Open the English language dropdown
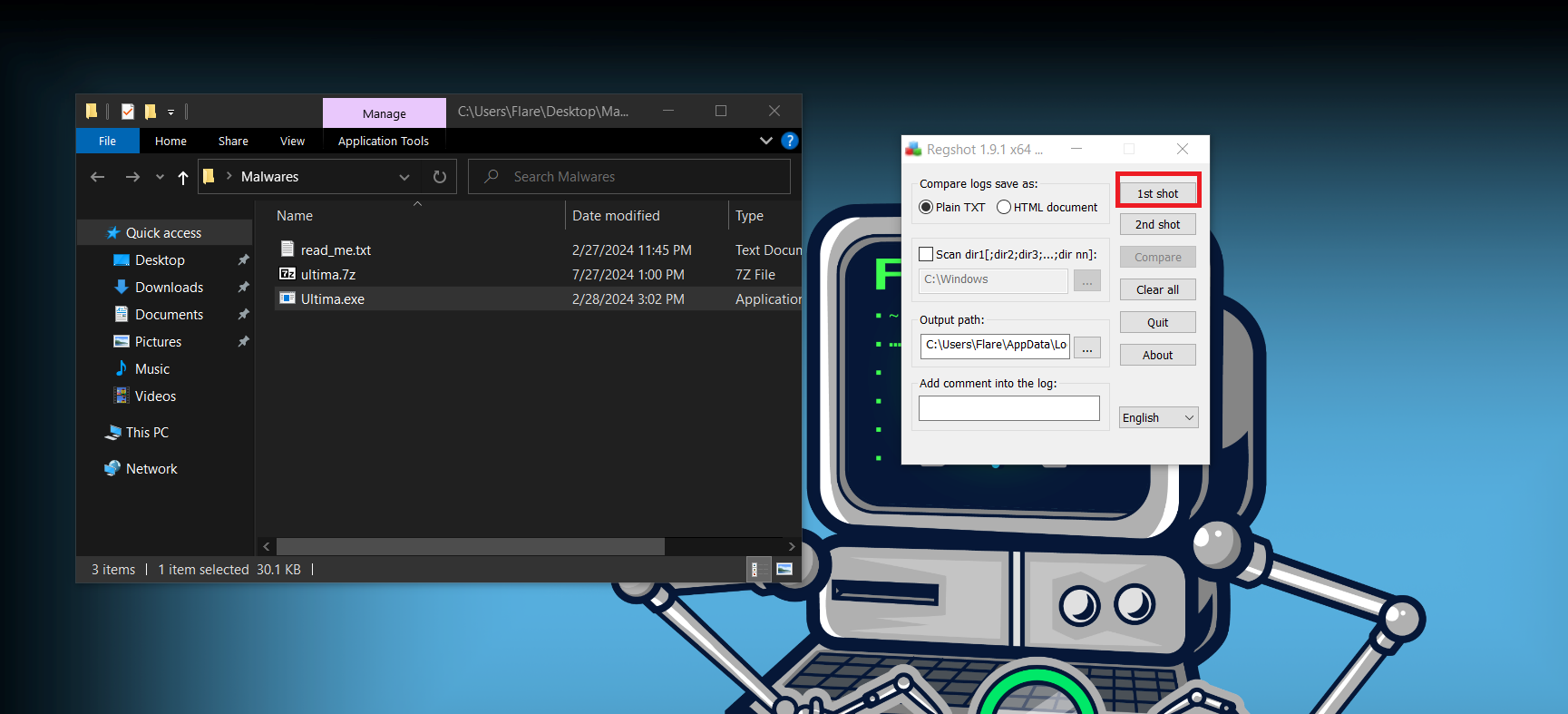The image size is (1568, 714). [1159, 417]
